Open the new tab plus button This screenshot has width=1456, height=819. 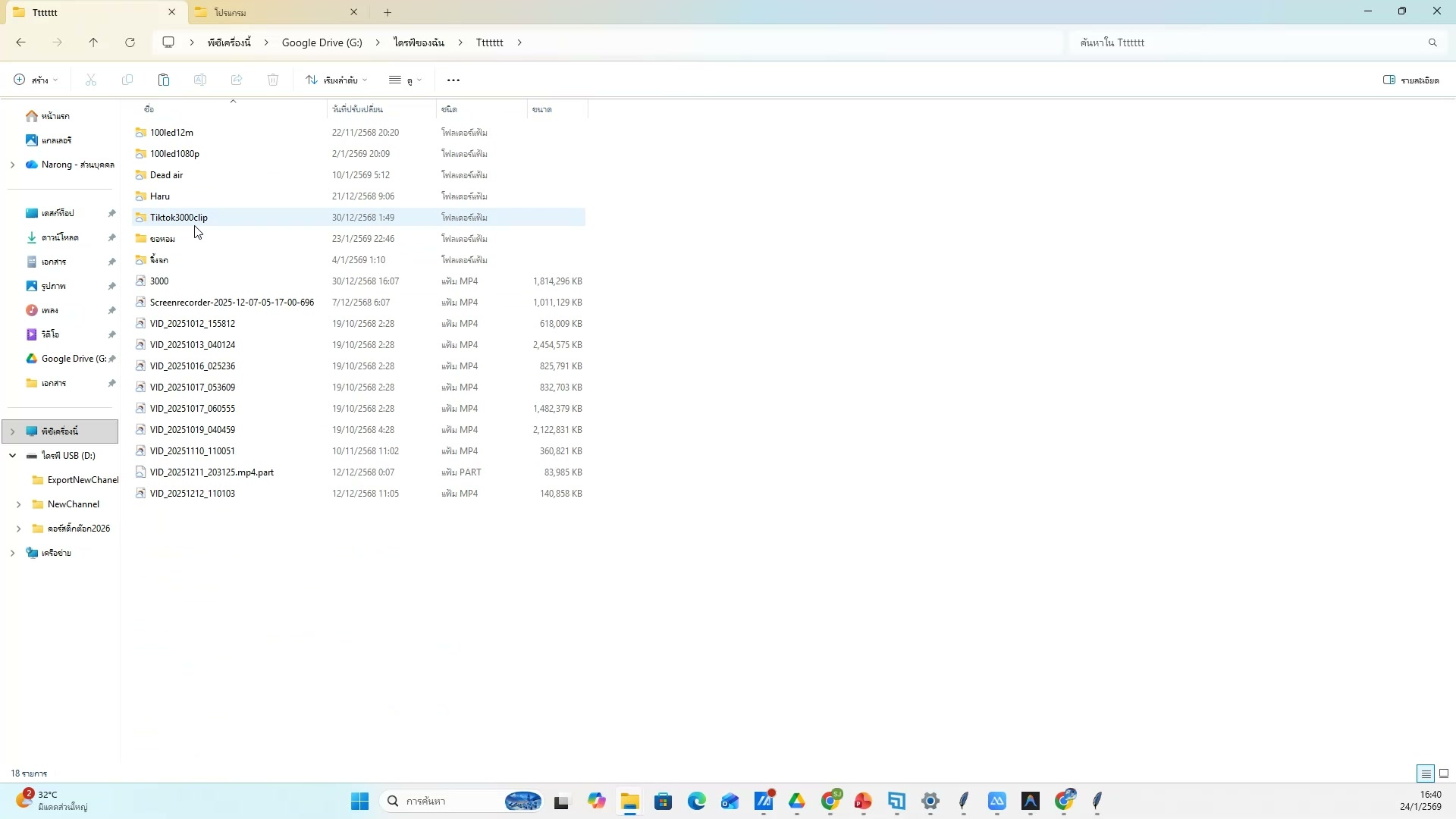388,12
